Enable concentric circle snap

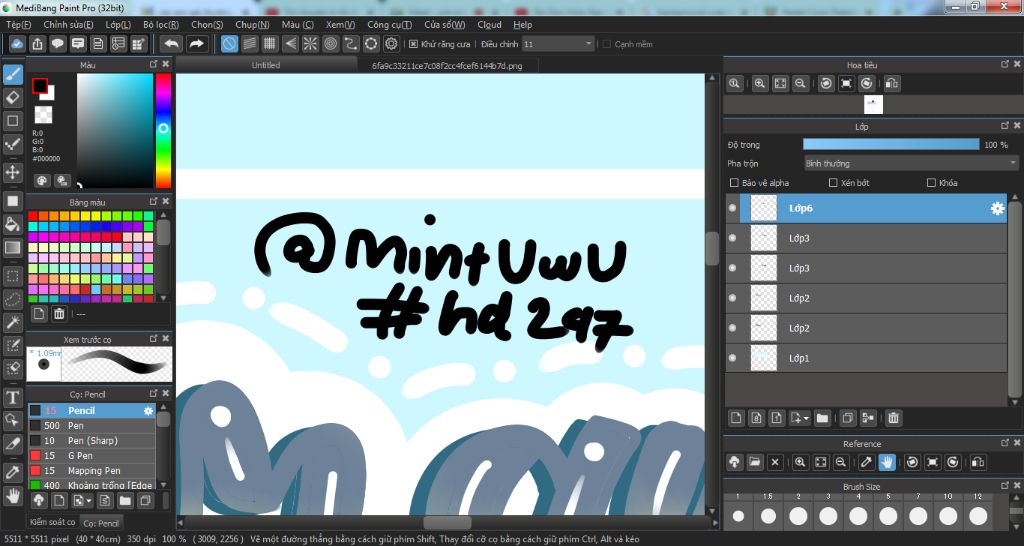[x=330, y=44]
